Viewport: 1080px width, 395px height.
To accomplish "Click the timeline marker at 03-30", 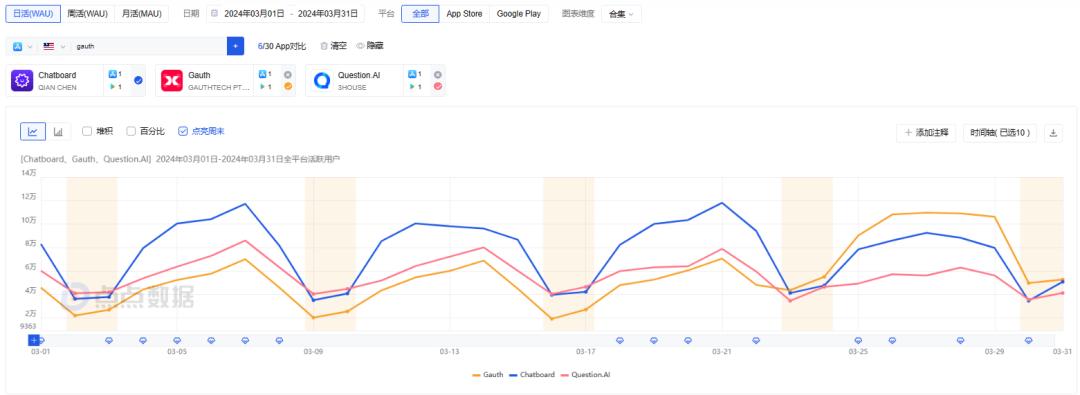I will point(1028,341).
